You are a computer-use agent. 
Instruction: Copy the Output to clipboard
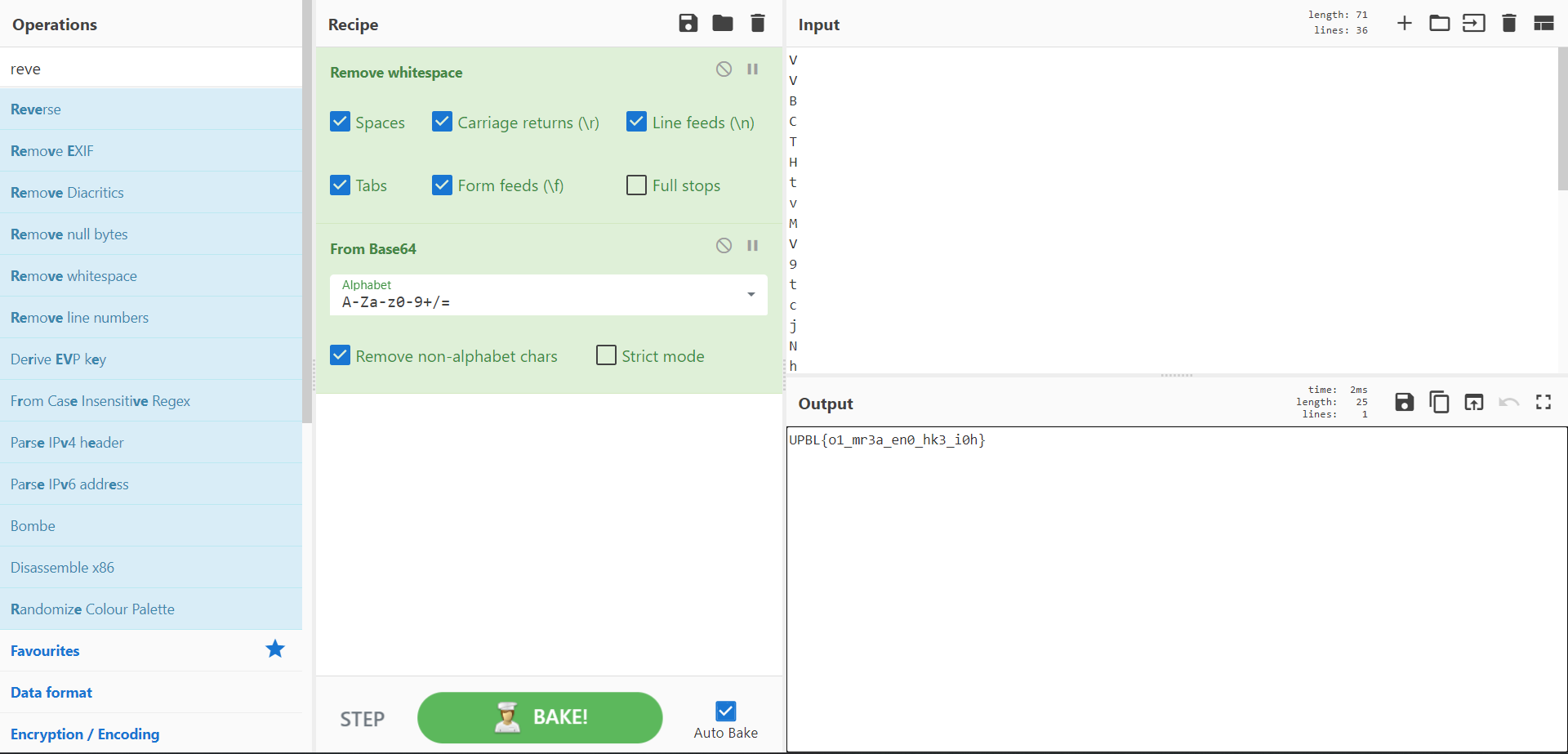point(1439,402)
